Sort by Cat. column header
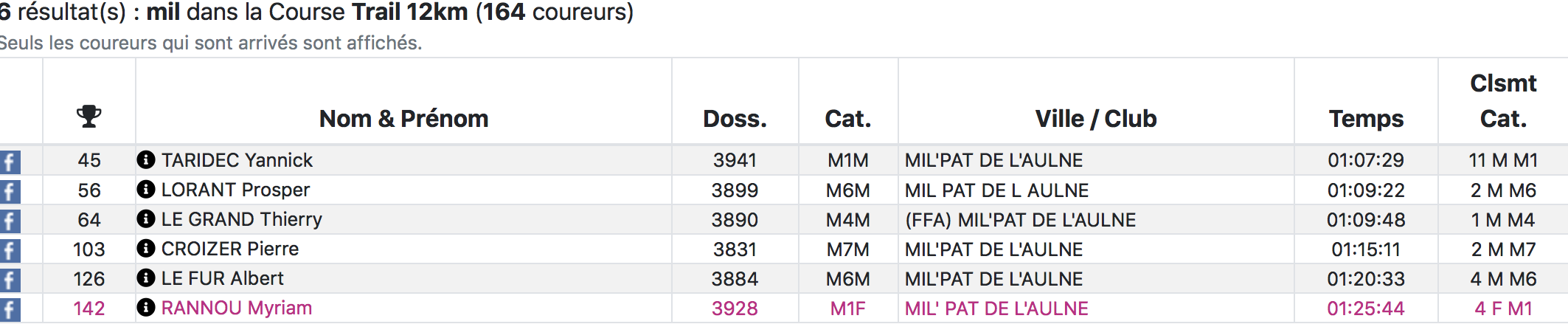 pyautogui.click(x=848, y=119)
